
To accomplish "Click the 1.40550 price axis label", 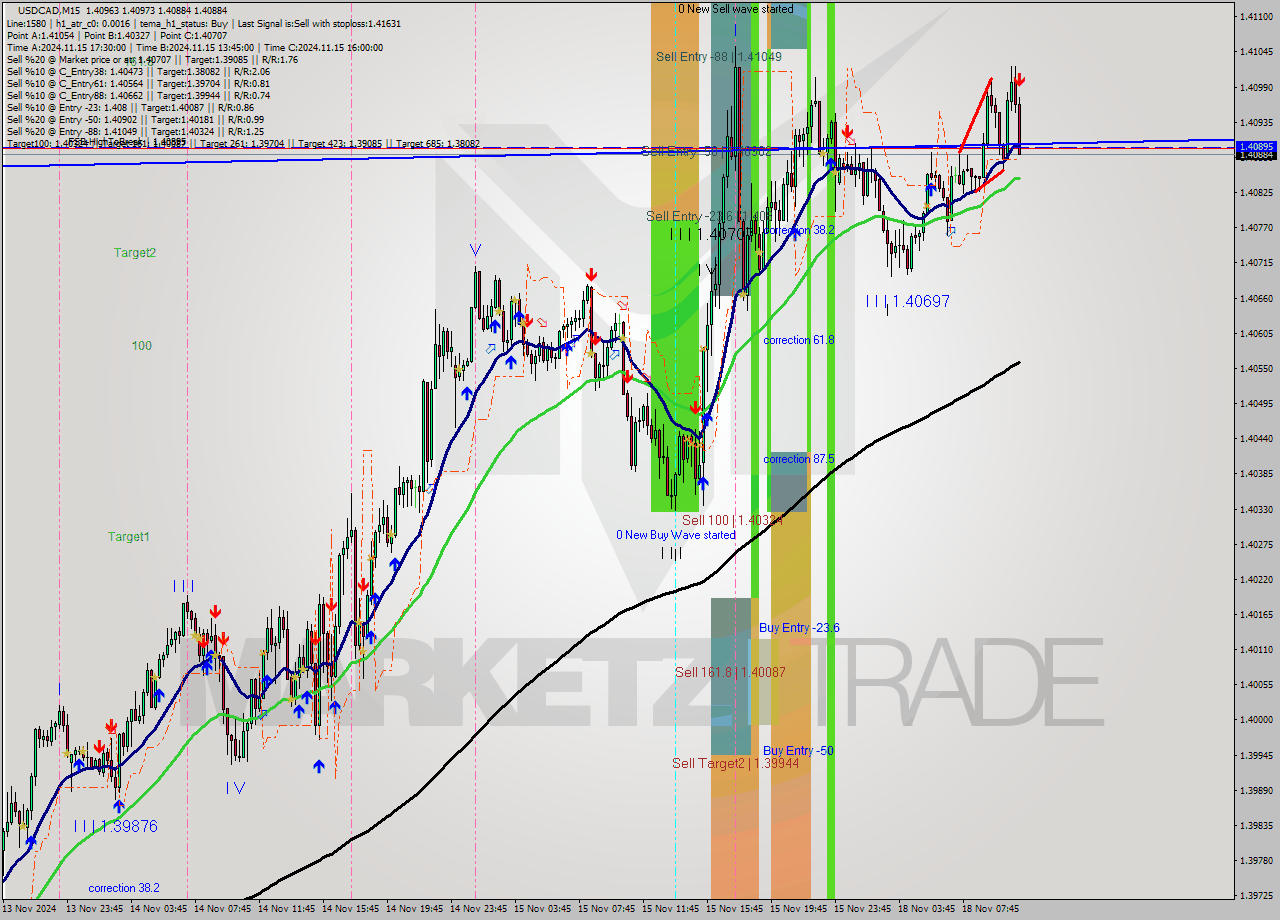I will tap(1255, 368).
